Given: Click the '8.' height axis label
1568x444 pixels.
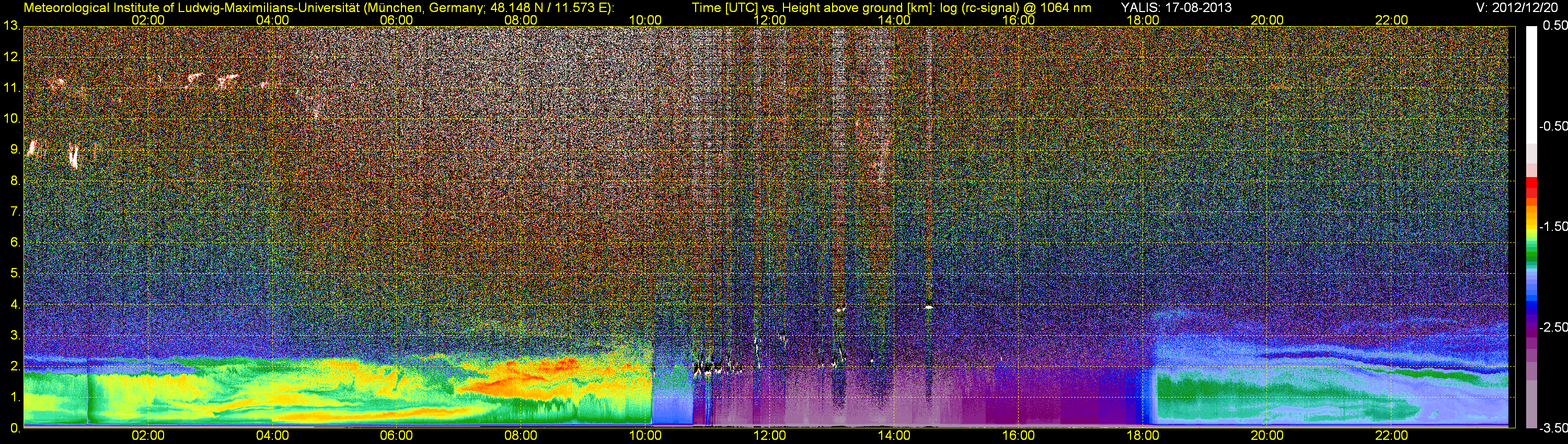Looking at the screenshot, I should tap(15, 181).
